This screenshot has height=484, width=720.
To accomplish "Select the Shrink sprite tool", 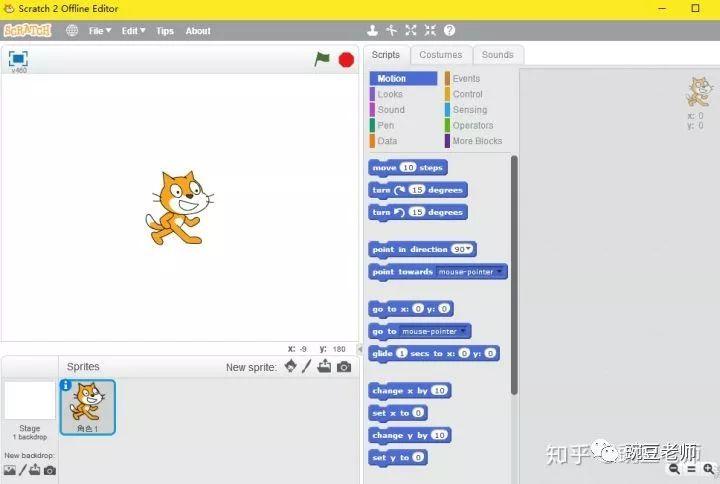I will [x=430, y=31].
